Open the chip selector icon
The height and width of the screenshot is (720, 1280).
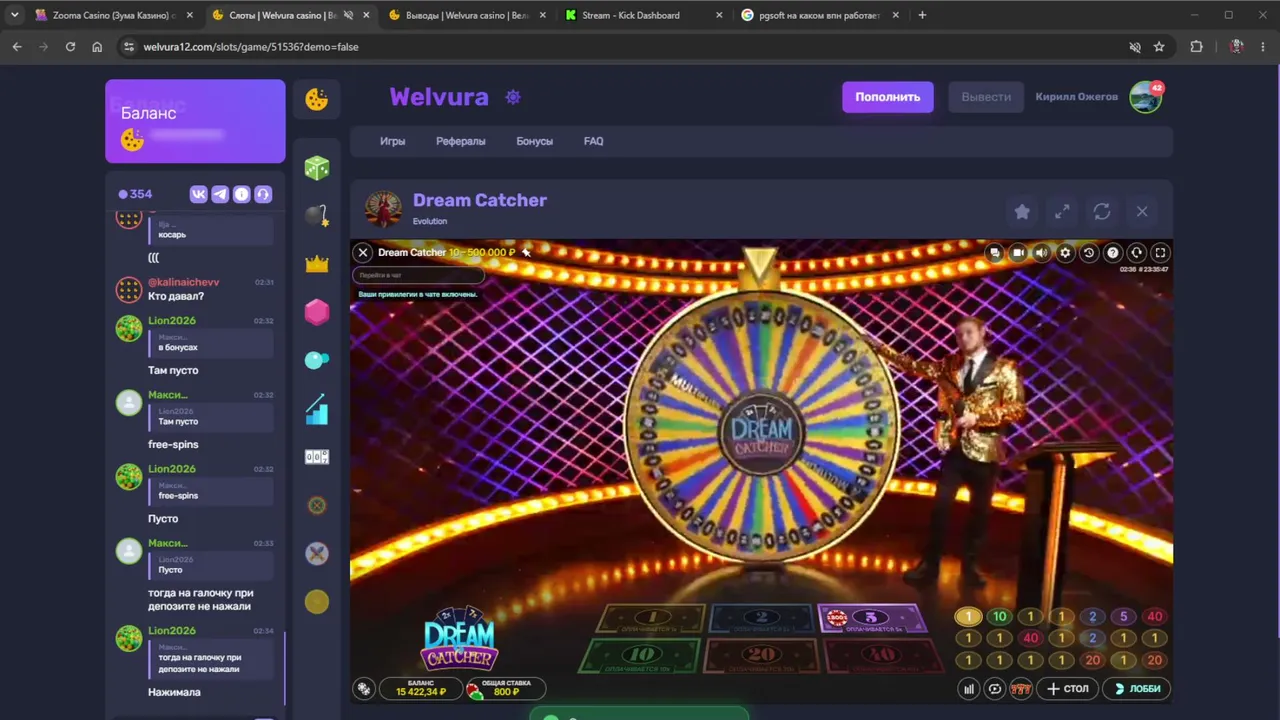364,689
